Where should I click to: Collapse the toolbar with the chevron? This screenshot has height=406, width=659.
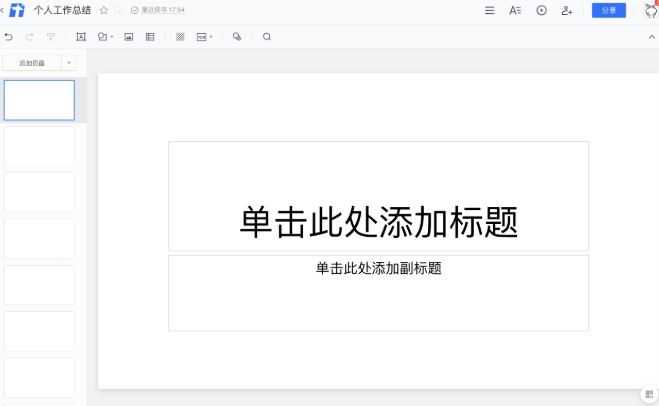point(652,37)
